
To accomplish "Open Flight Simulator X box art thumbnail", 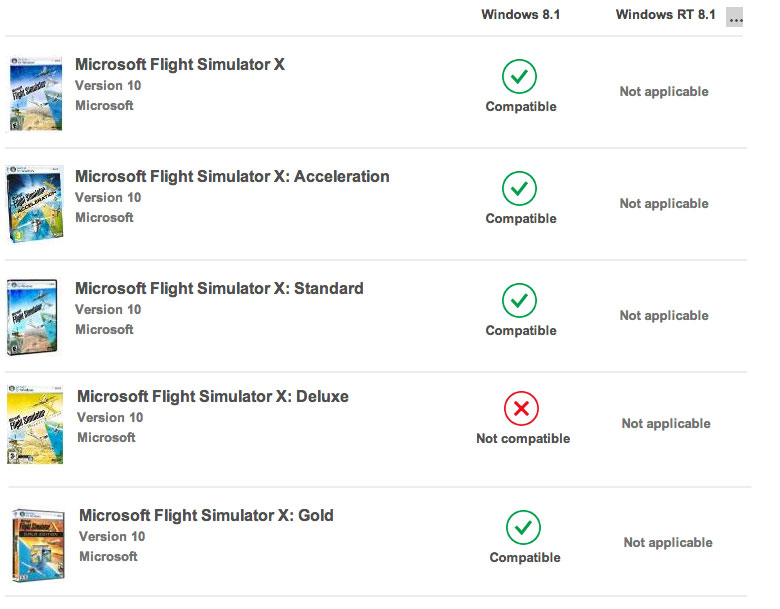I will coord(36,94).
